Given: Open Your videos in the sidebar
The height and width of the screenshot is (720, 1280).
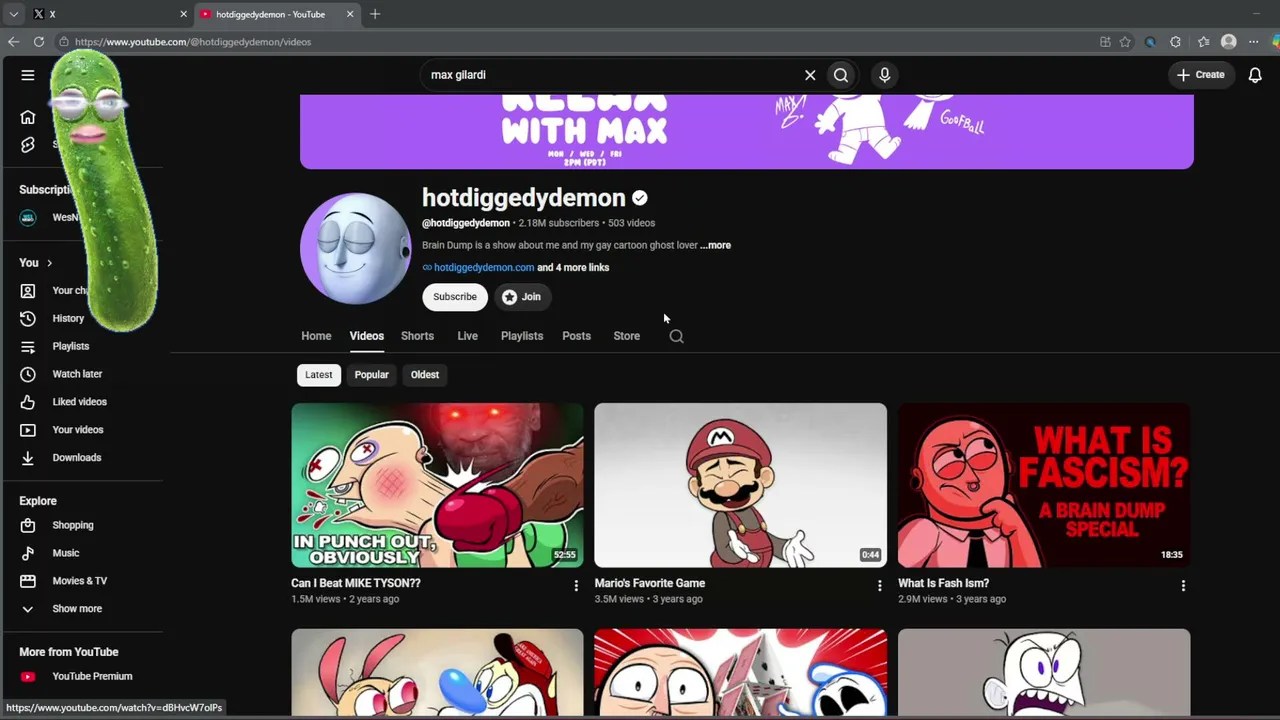Looking at the screenshot, I should pyautogui.click(x=77, y=430).
